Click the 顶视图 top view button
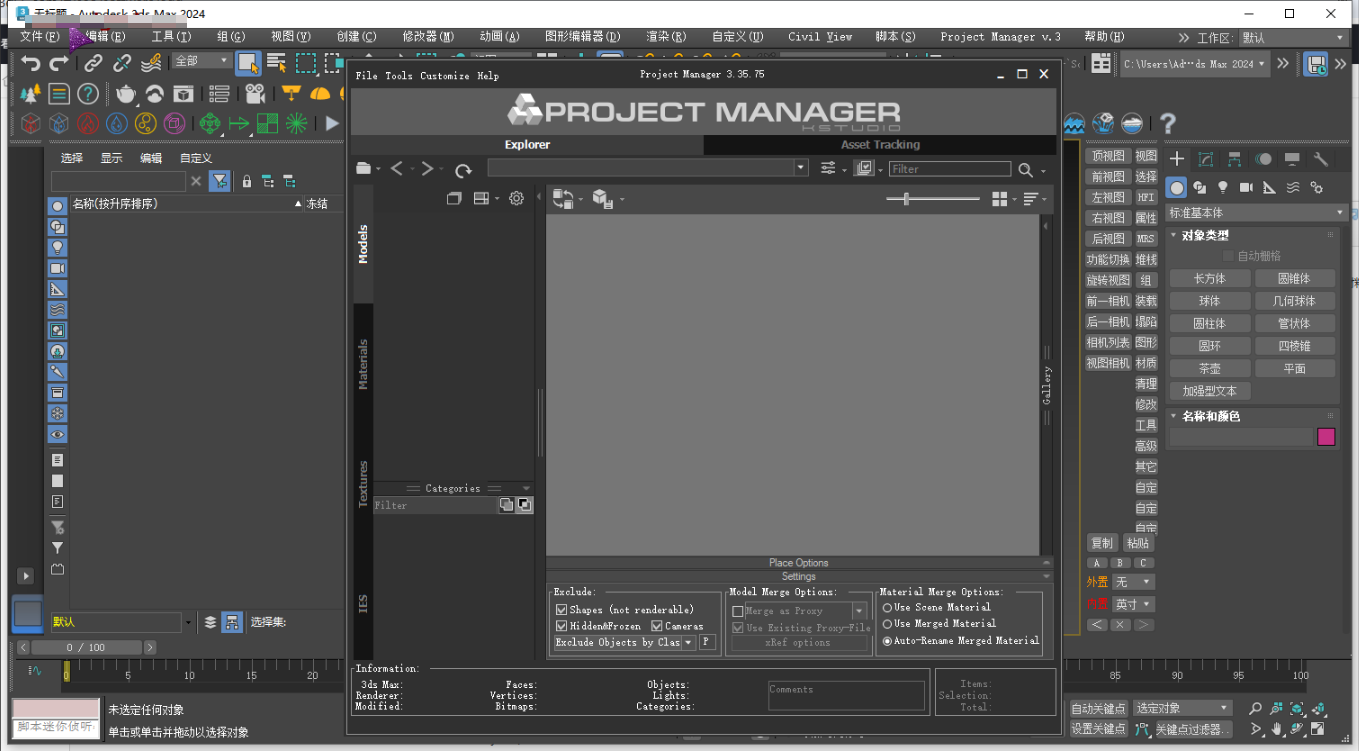Screen dimensions: 1359x751 pos(1108,156)
